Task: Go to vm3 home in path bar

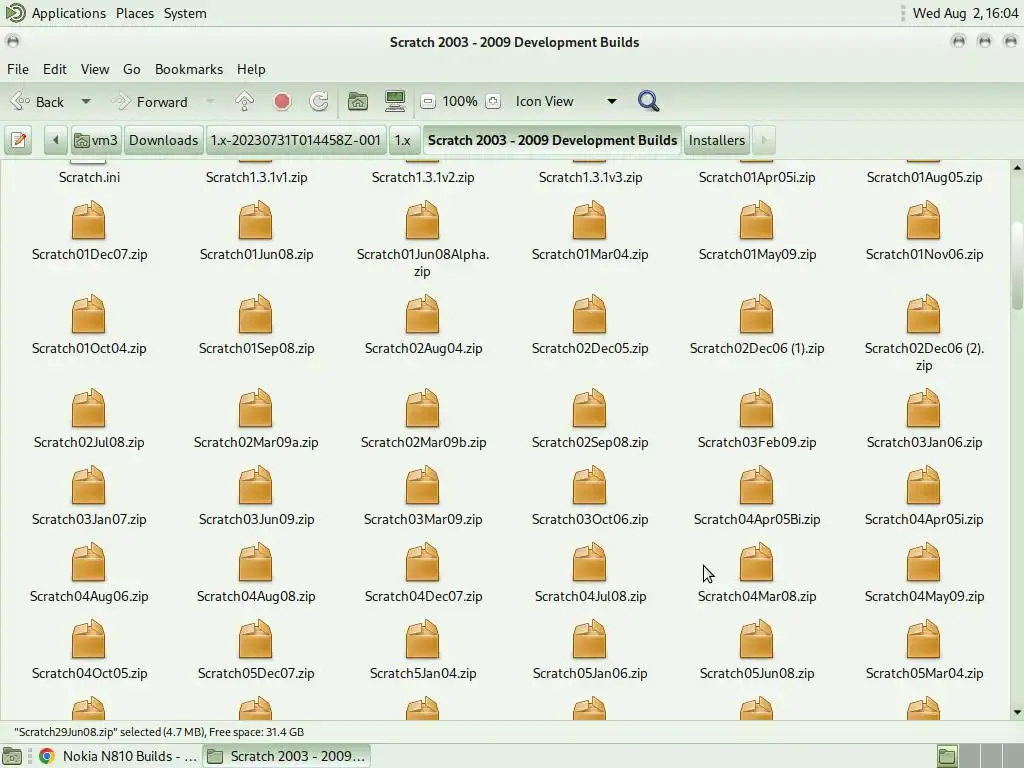Action: point(96,140)
